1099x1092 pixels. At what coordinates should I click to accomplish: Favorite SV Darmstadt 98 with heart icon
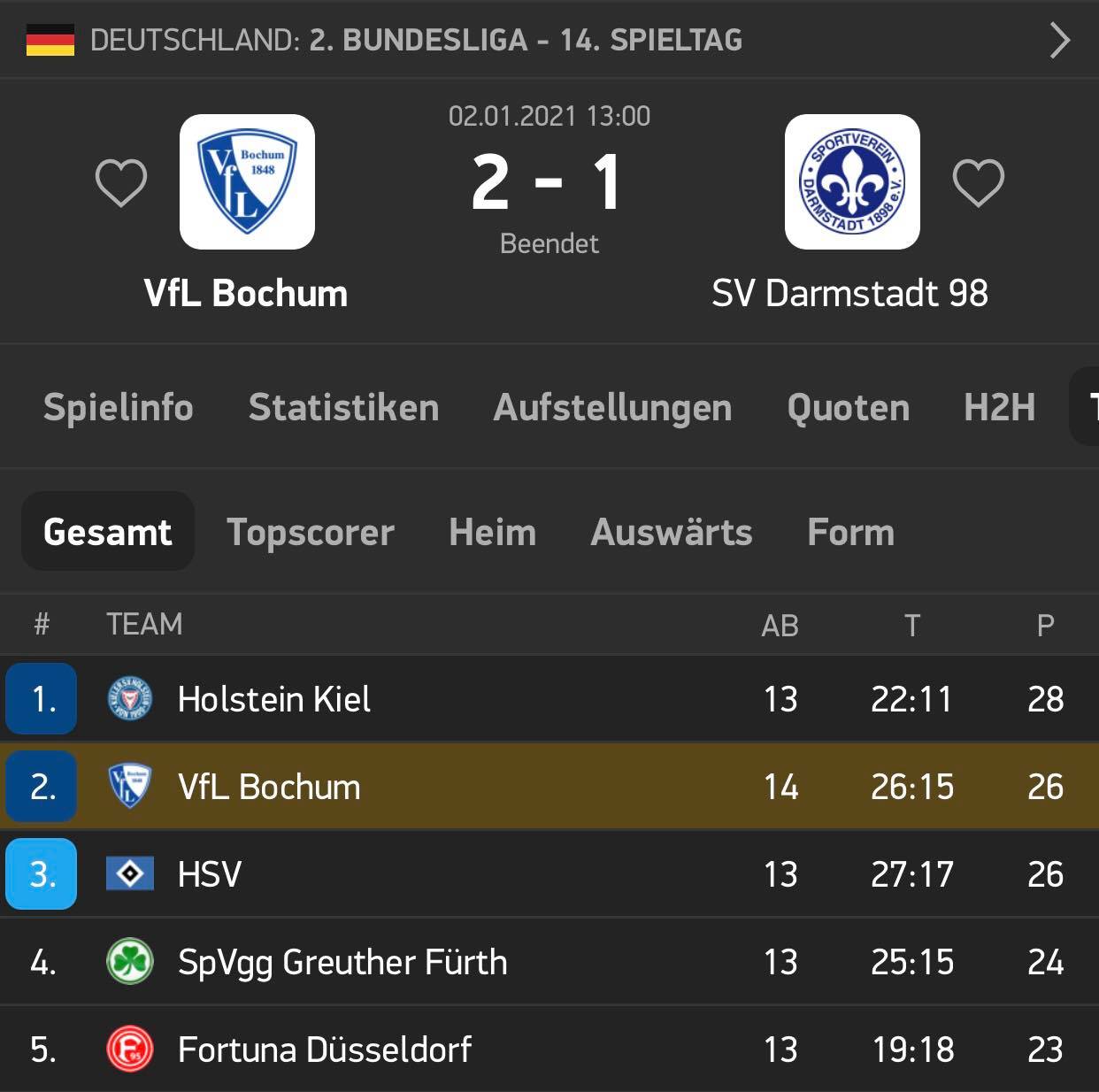[x=978, y=183]
